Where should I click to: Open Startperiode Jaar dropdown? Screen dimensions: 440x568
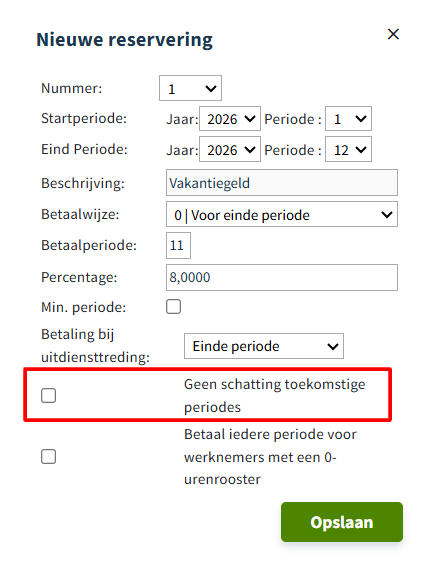(x=230, y=118)
